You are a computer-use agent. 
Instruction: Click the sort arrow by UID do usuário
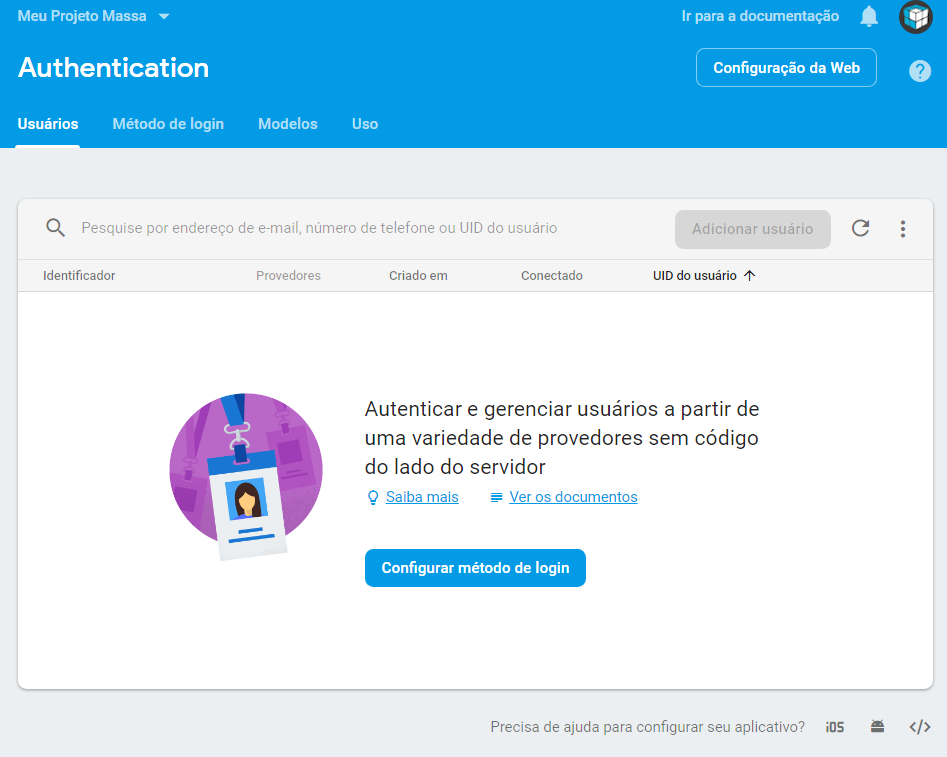point(750,275)
